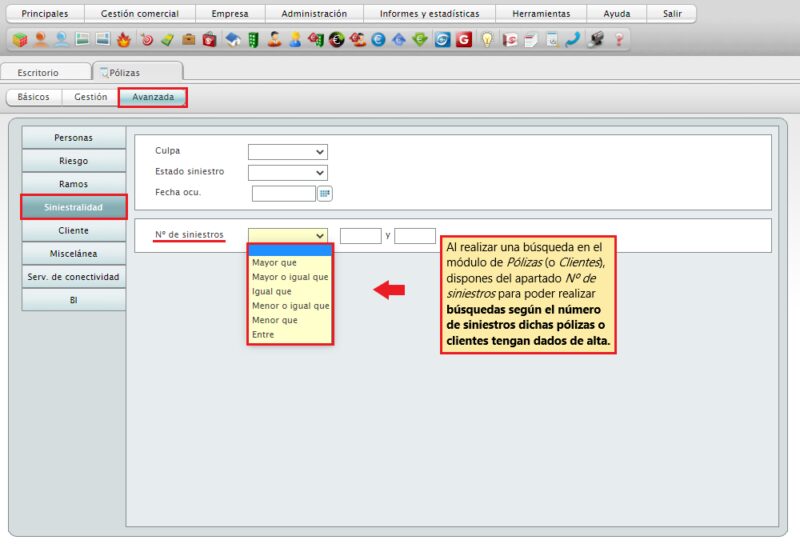Select 'Entre' in the open dropdown list
This screenshot has width=800, height=560.
click(x=263, y=335)
